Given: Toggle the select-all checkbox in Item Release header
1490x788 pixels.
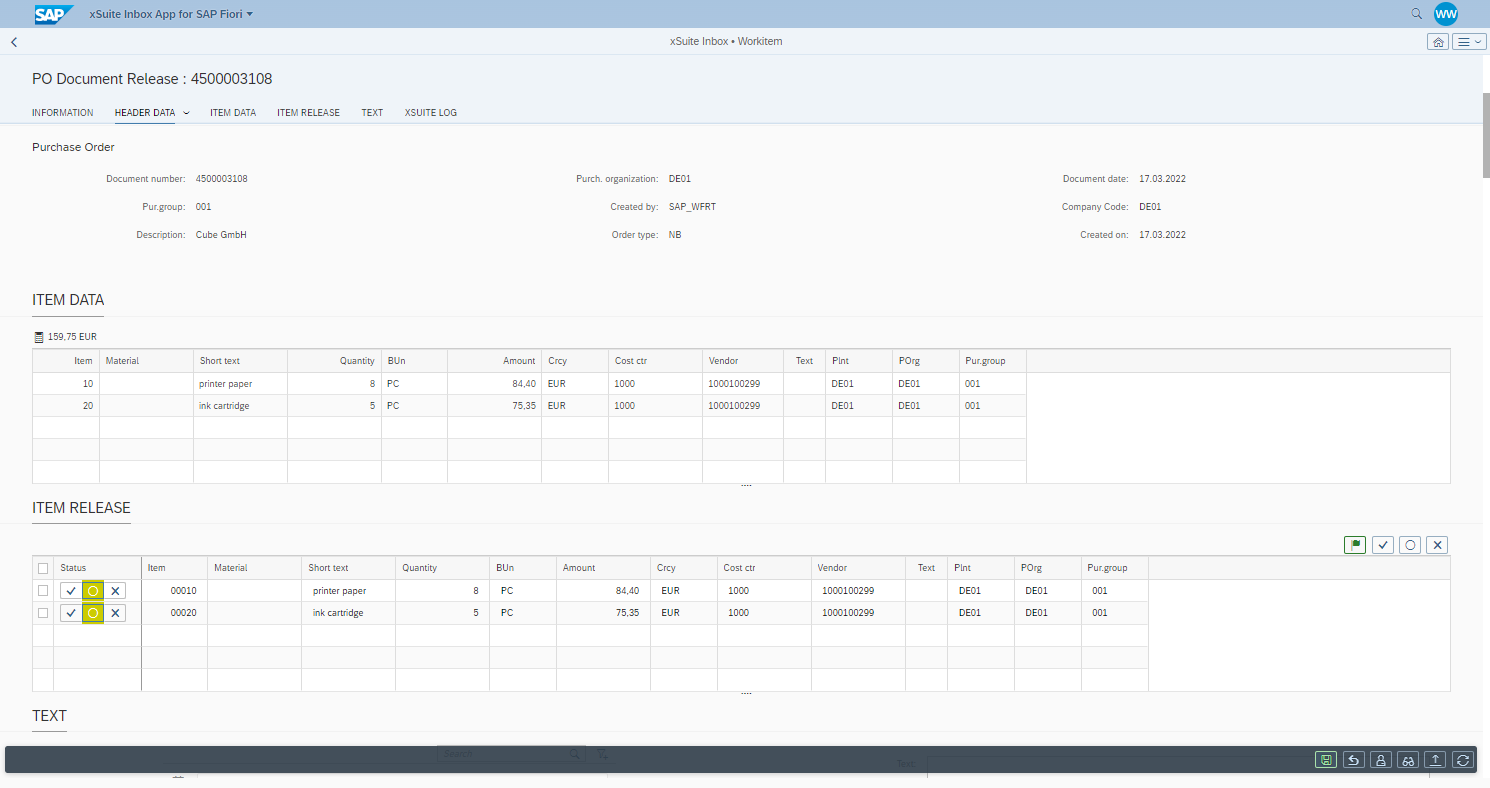Looking at the screenshot, I should [x=42, y=568].
